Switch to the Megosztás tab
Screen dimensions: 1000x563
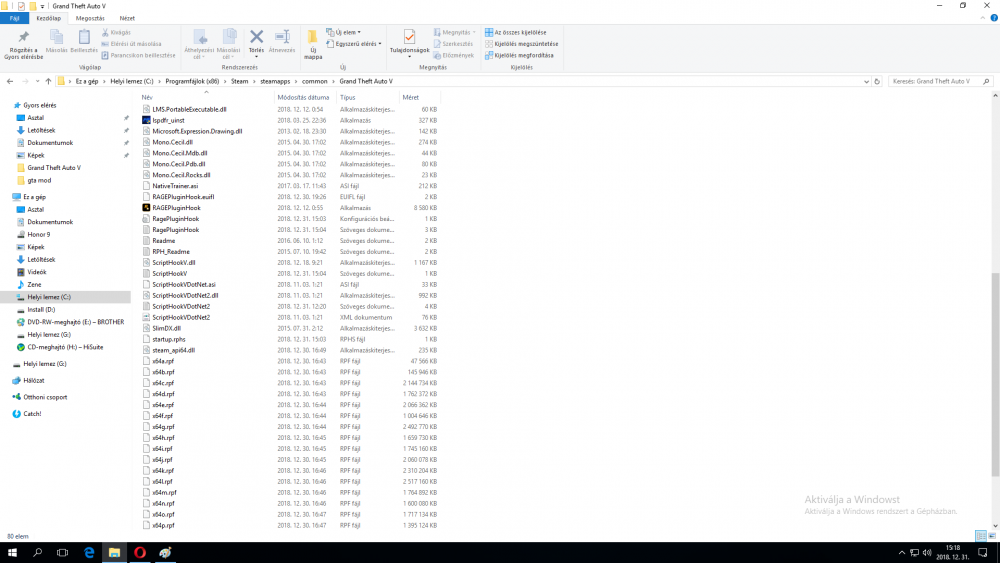click(90, 18)
